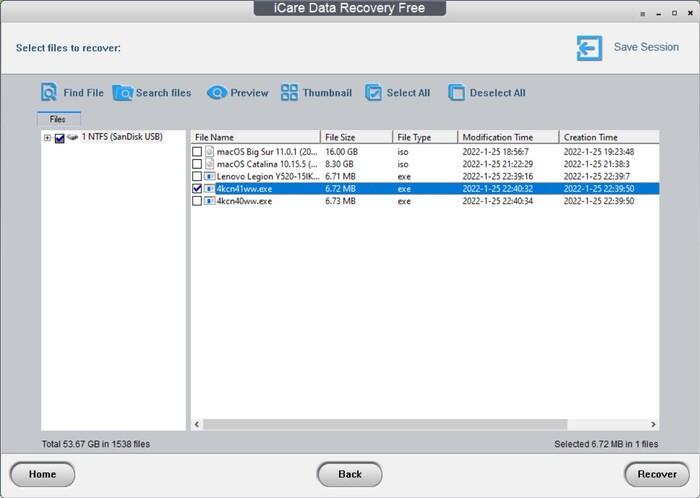
Task: Select the macOS Big Sur 11.0.1 file name
Action: pyautogui.click(x=267, y=152)
